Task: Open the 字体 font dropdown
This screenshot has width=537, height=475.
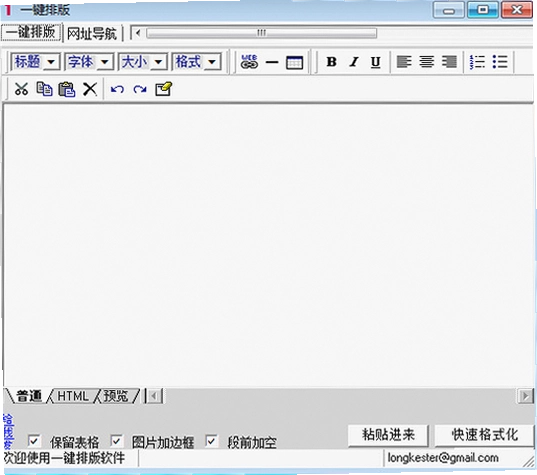Action: tap(89, 62)
